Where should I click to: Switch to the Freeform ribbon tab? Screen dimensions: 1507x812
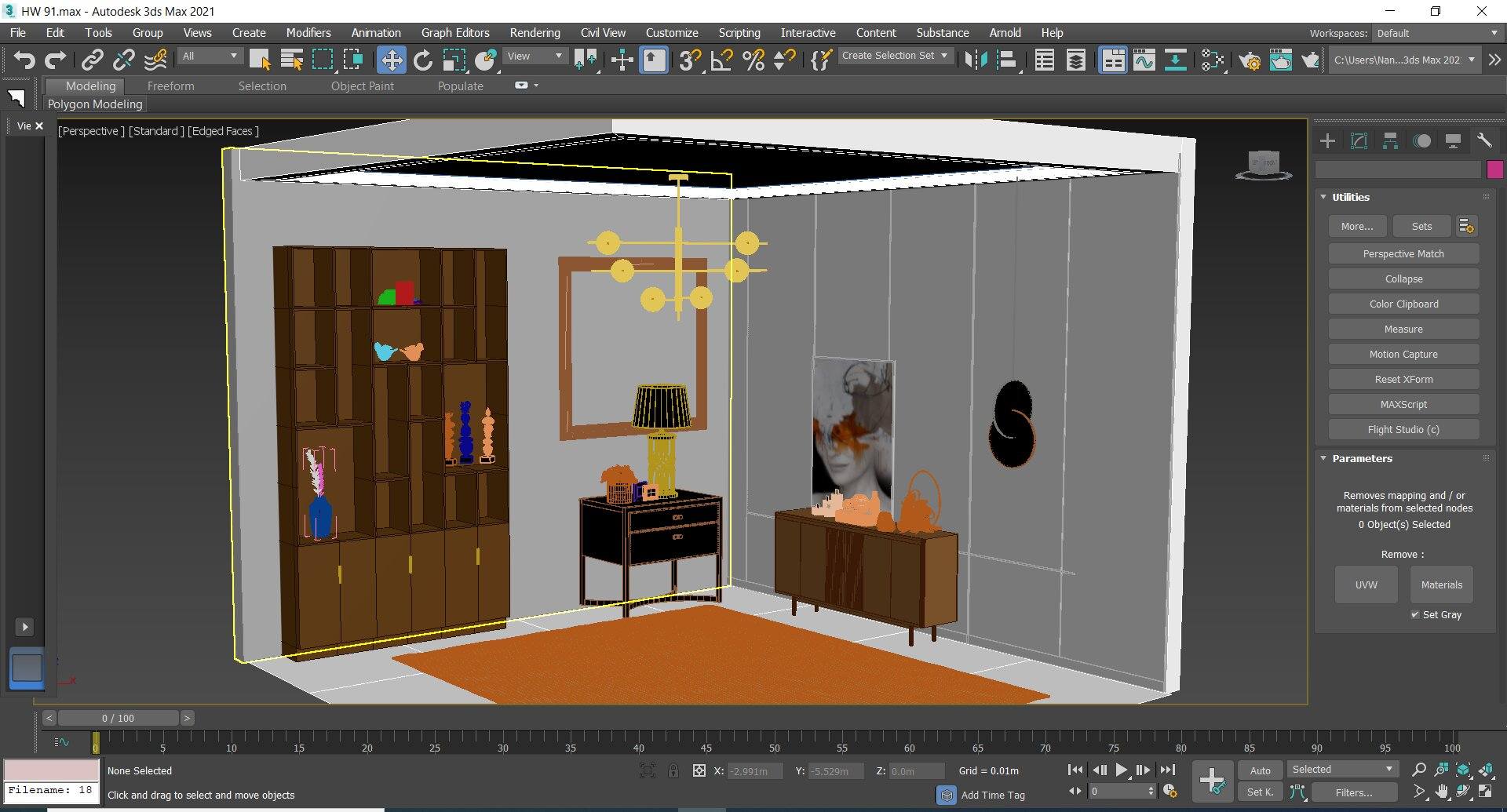click(171, 86)
